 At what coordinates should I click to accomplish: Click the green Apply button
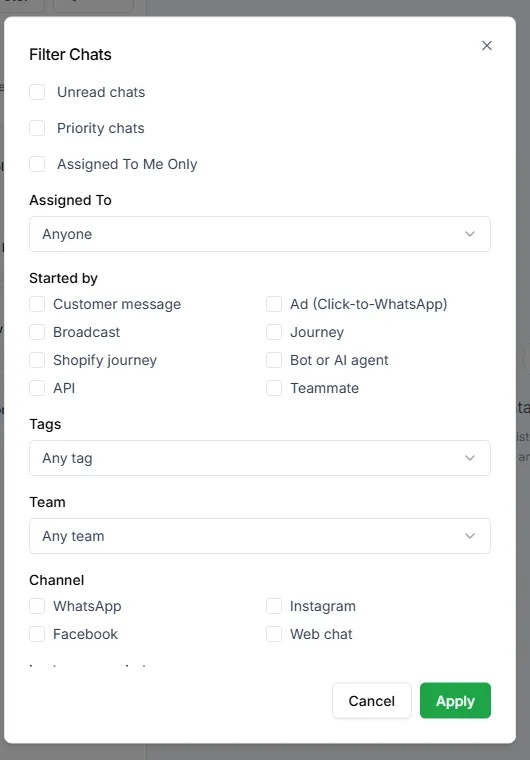(x=455, y=701)
